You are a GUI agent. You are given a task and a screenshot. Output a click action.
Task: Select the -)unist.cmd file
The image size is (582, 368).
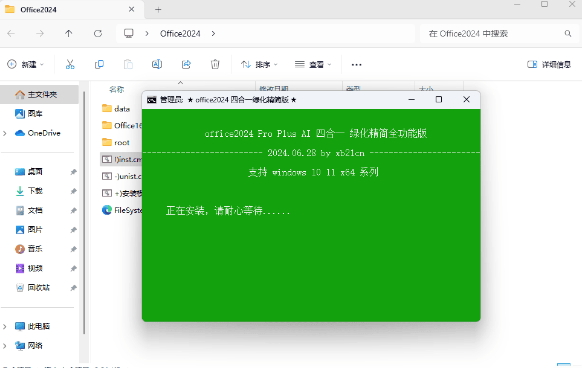(121, 176)
